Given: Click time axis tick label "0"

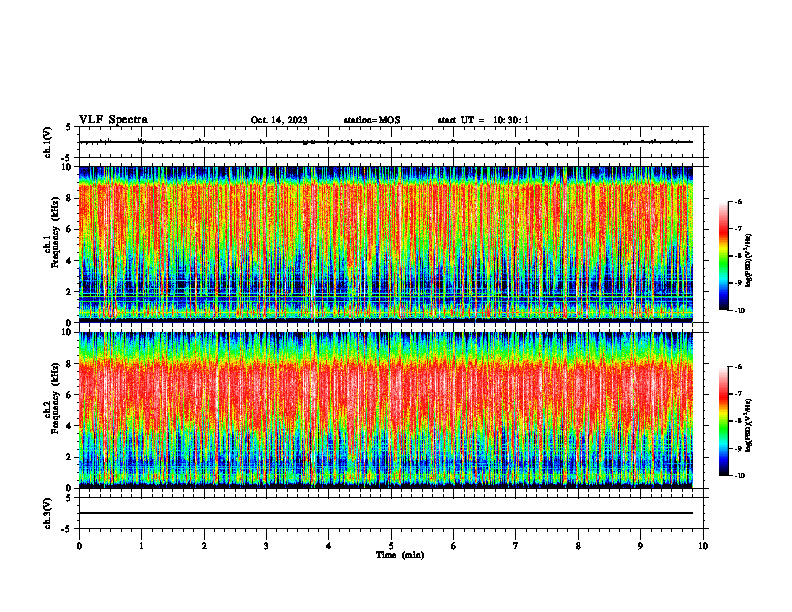Looking at the screenshot, I should [x=79, y=546].
